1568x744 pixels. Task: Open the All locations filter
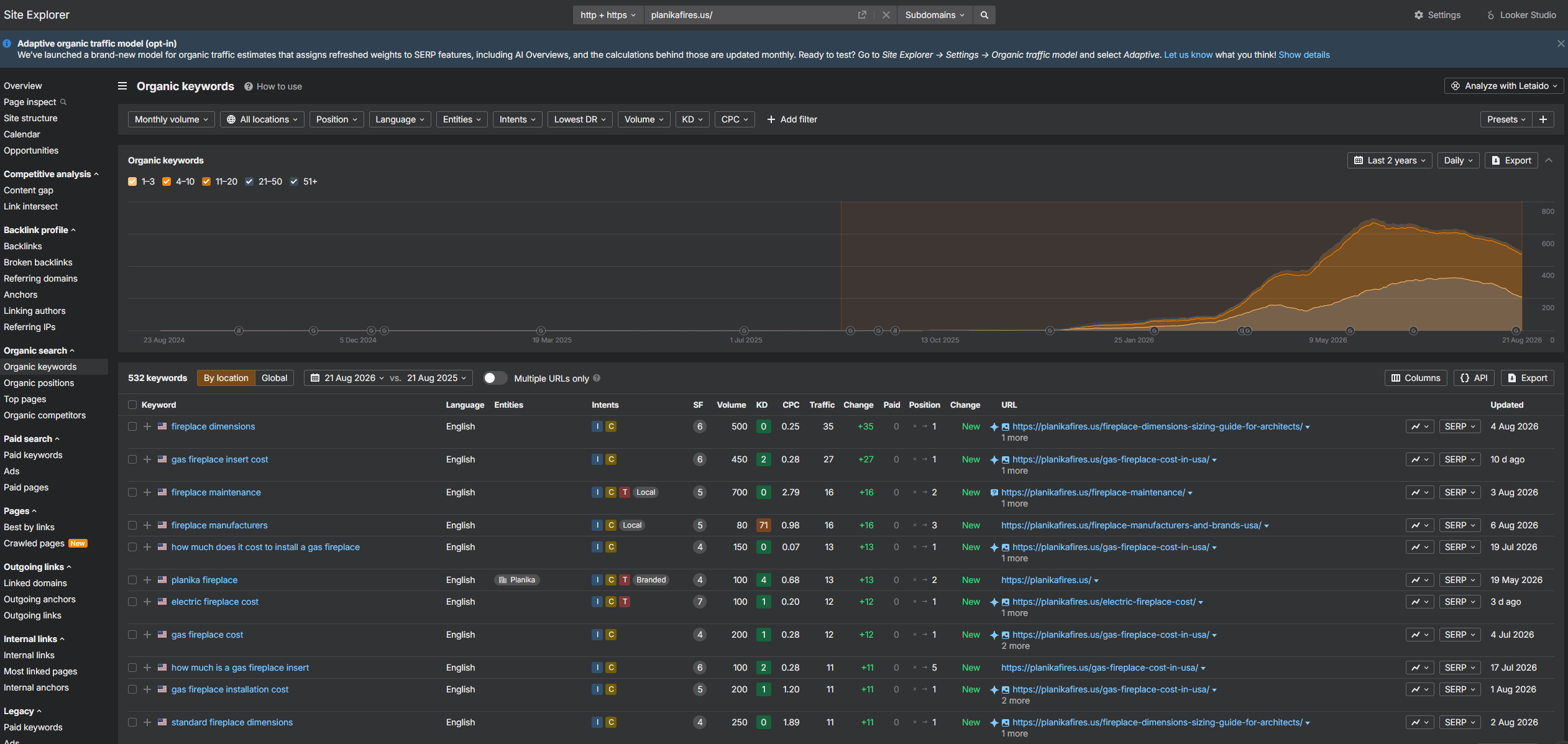click(262, 119)
